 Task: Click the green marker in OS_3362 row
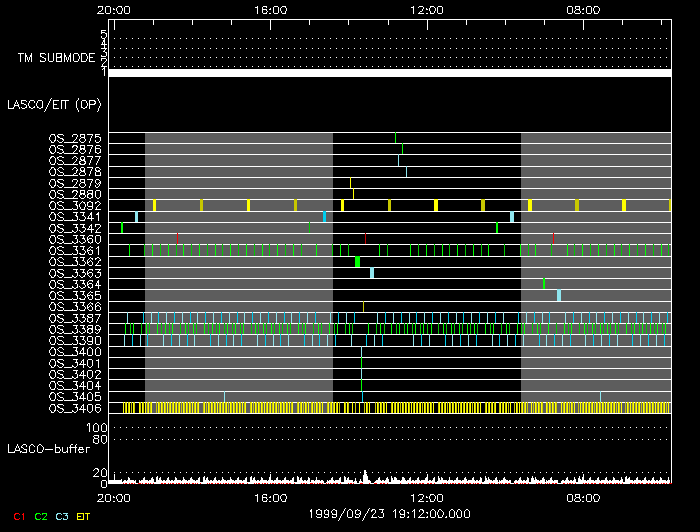click(x=357, y=262)
